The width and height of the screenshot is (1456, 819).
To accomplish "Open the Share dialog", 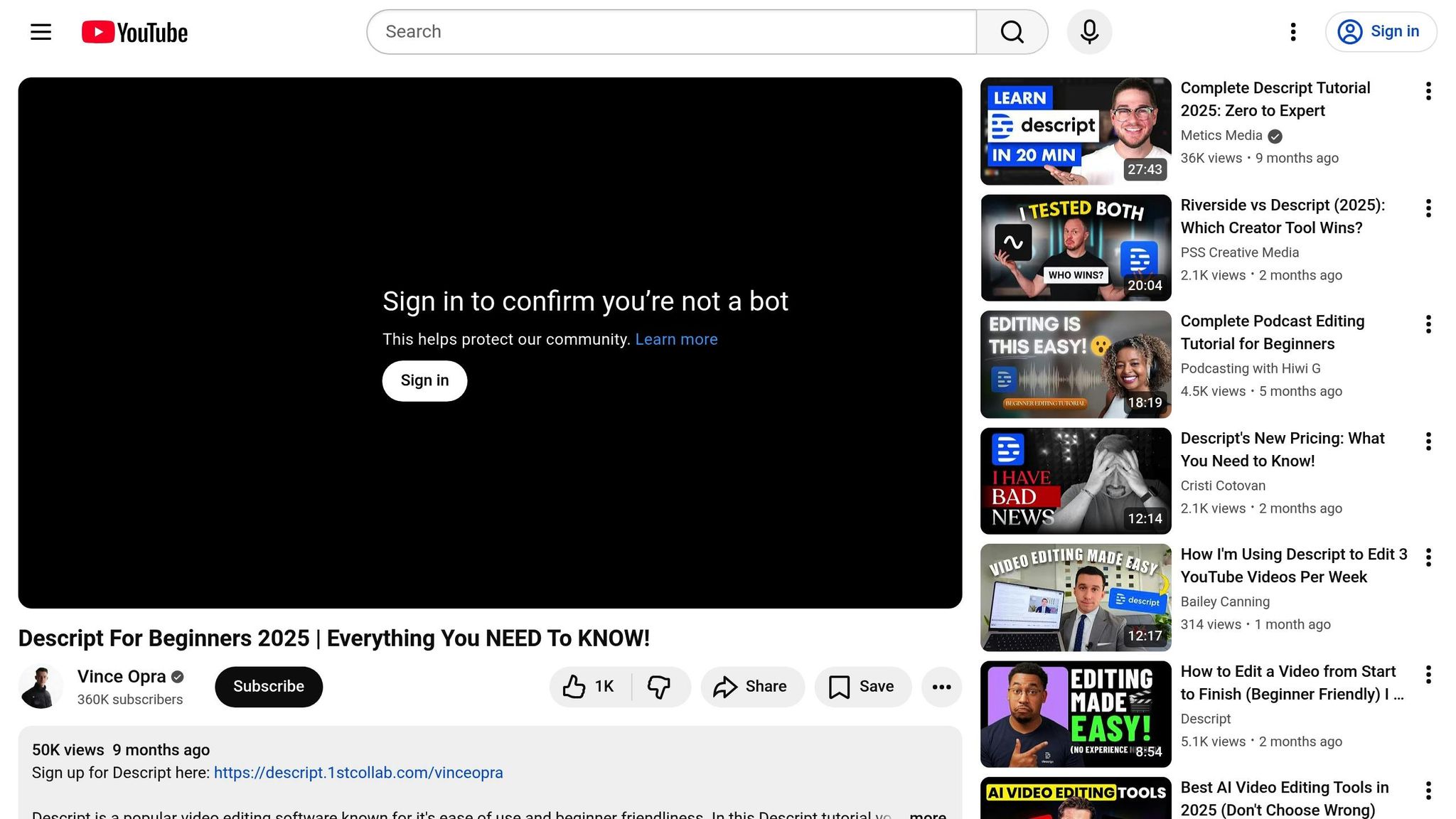I will [752, 687].
